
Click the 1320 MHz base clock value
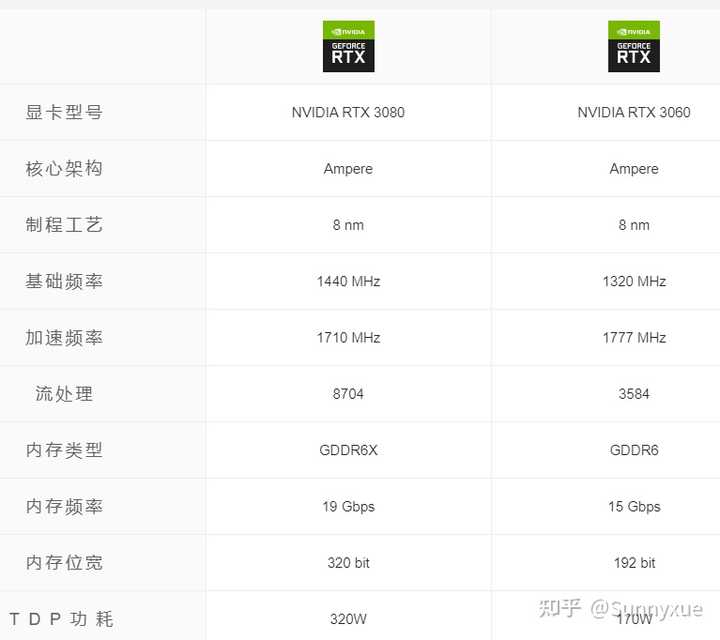pyautogui.click(x=634, y=281)
